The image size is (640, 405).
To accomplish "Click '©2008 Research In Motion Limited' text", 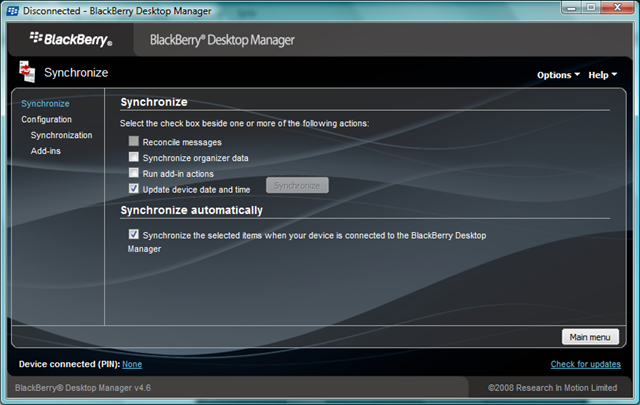I will pyautogui.click(x=553, y=387).
